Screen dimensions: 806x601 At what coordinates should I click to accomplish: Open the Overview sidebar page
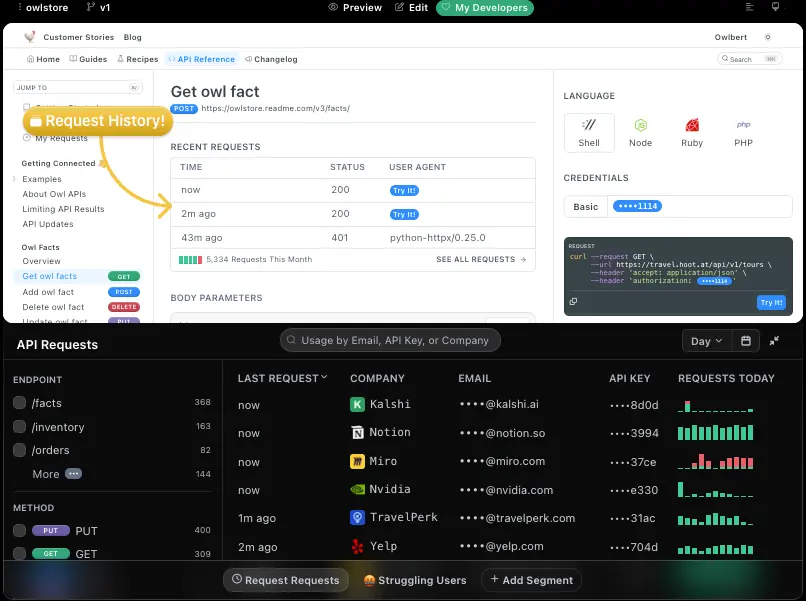click(x=41, y=261)
